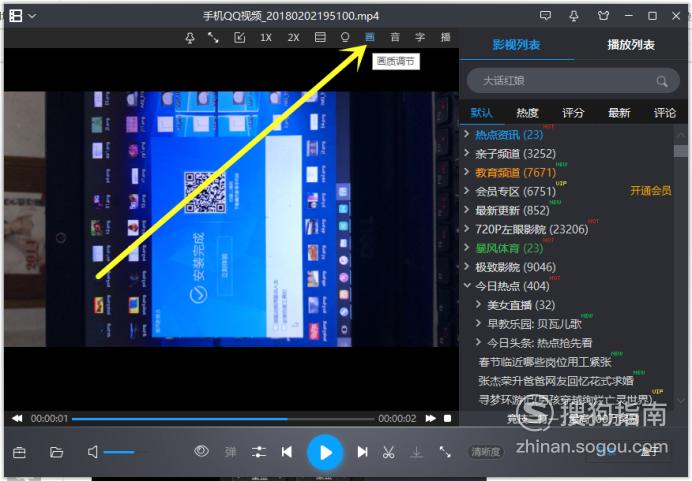Skip to next video
Viewport: 692px width, 481px height.
pos(362,452)
